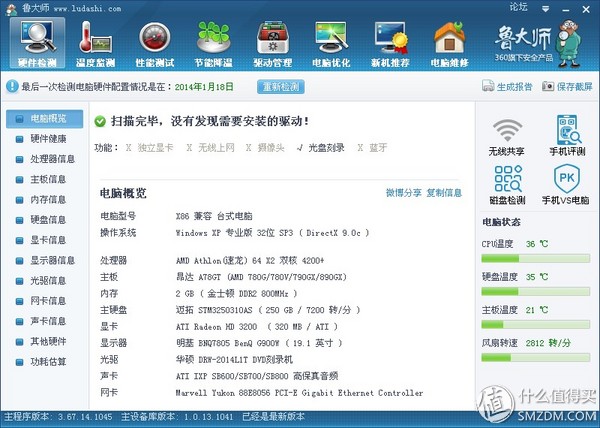The width and height of the screenshot is (600, 428).
Task: Click the 无线上网 feature indicator
Action: coord(210,148)
